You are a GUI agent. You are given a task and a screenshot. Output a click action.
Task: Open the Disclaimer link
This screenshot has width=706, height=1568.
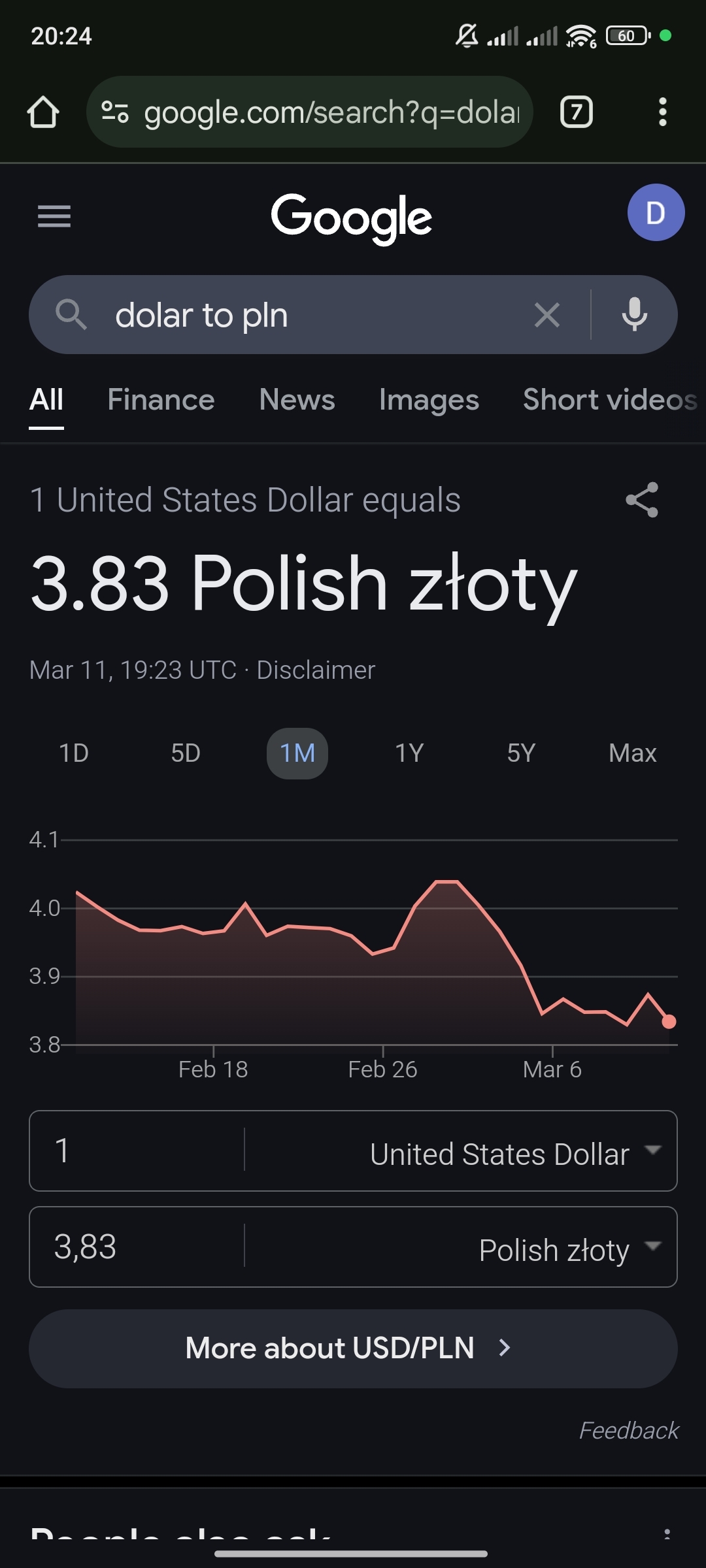[316, 670]
